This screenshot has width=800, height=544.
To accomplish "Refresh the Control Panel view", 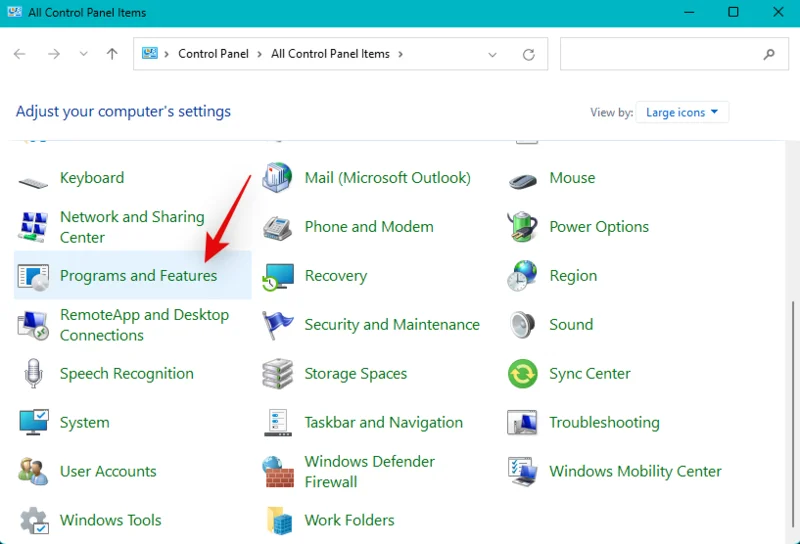I will click(529, 54).
